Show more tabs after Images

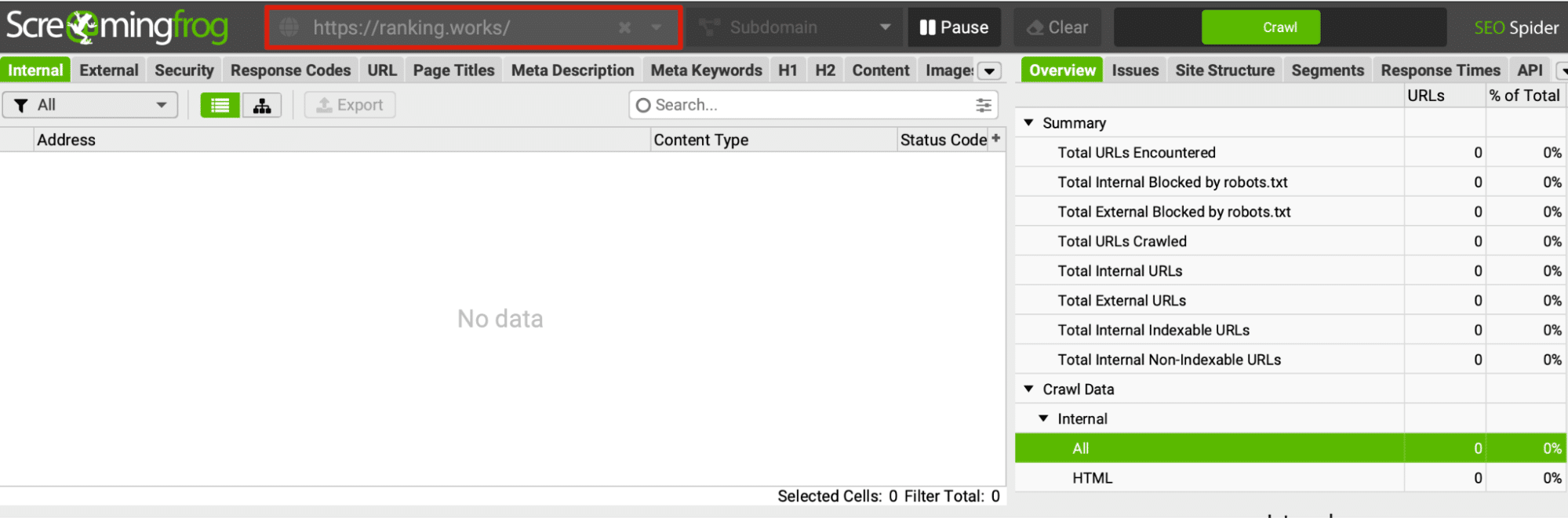[990, 71]
